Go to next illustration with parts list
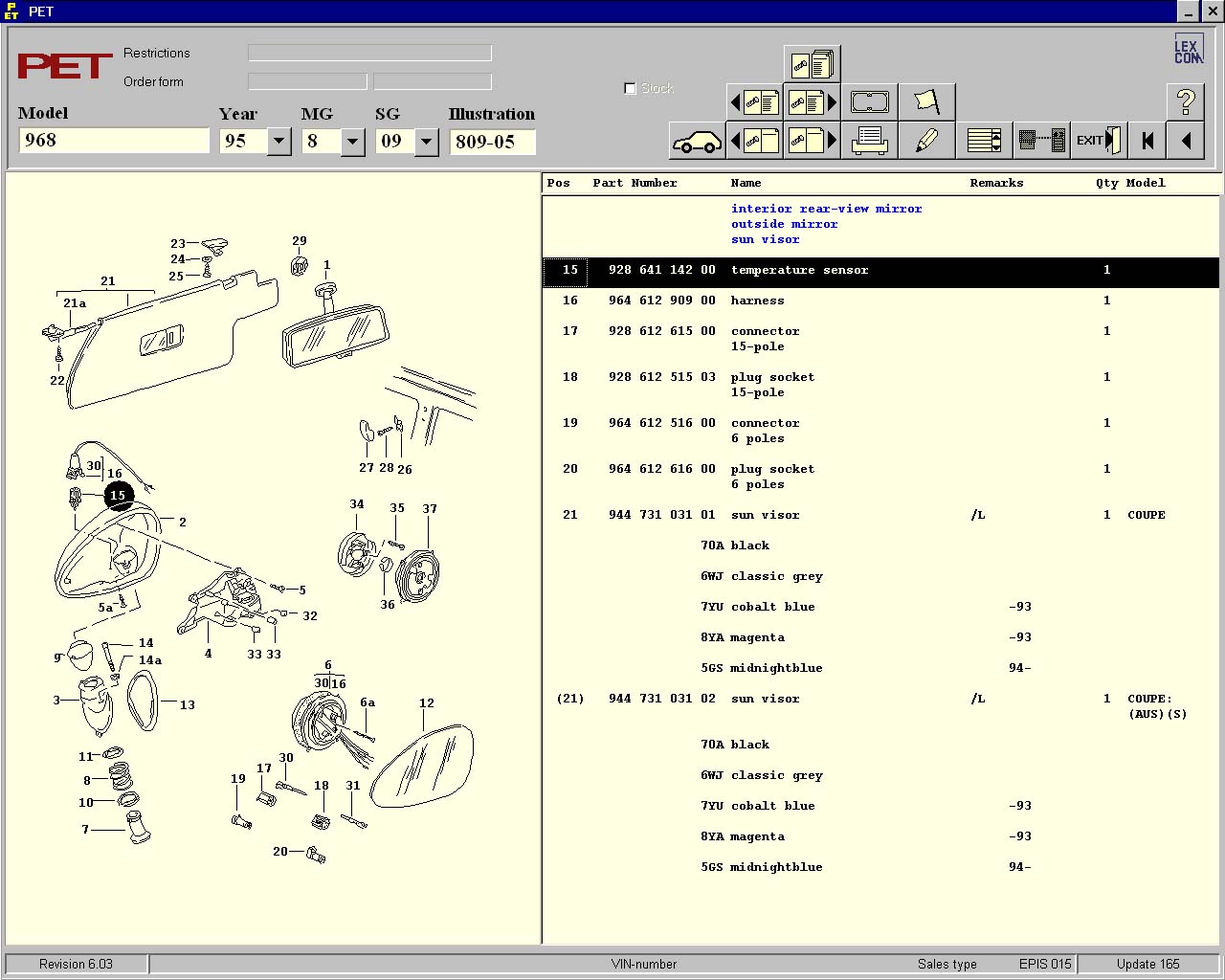Image resolution: width=1225 pixels, height=980 pixels. coord(813,102)
